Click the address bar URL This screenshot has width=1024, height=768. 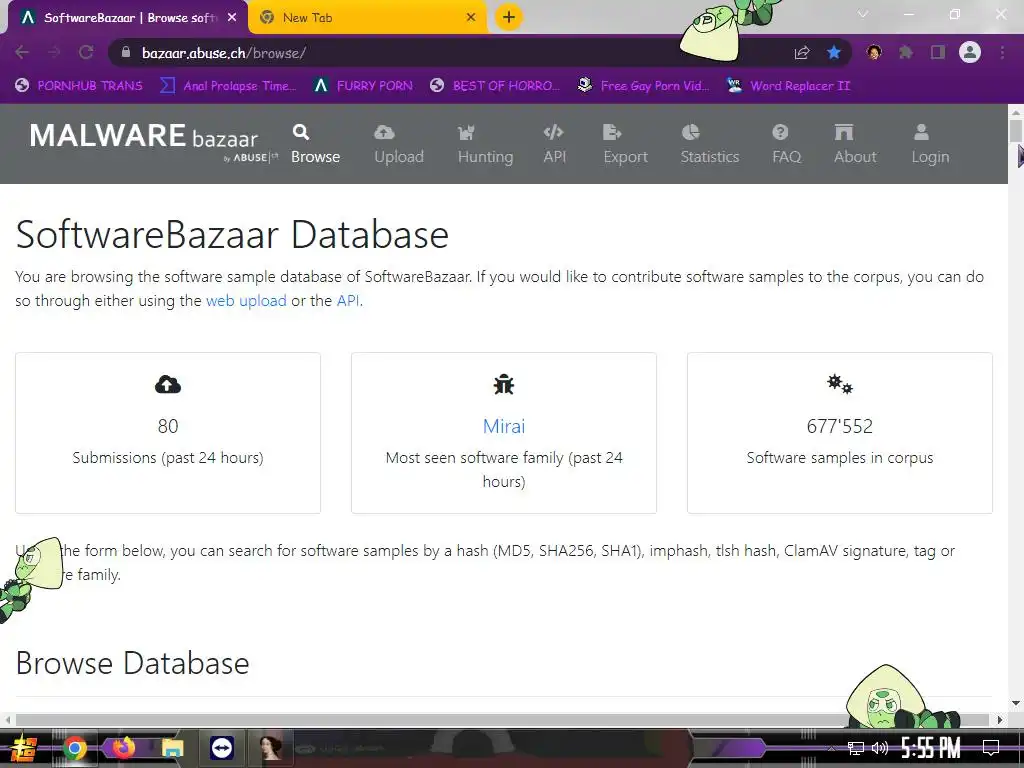[224, 53]
